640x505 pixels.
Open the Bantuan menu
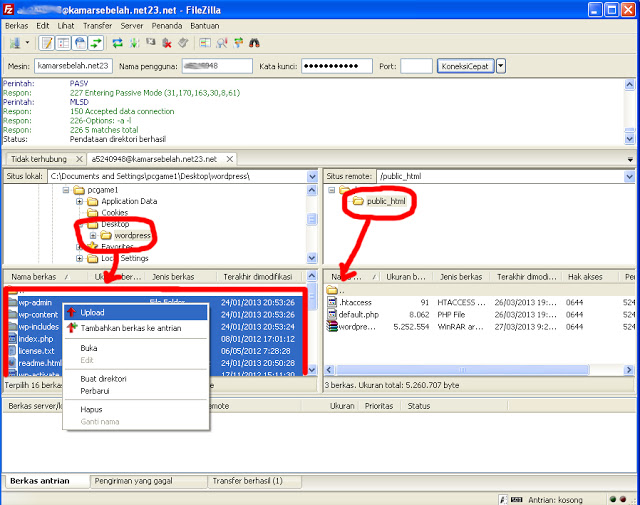tap(204, 26)
